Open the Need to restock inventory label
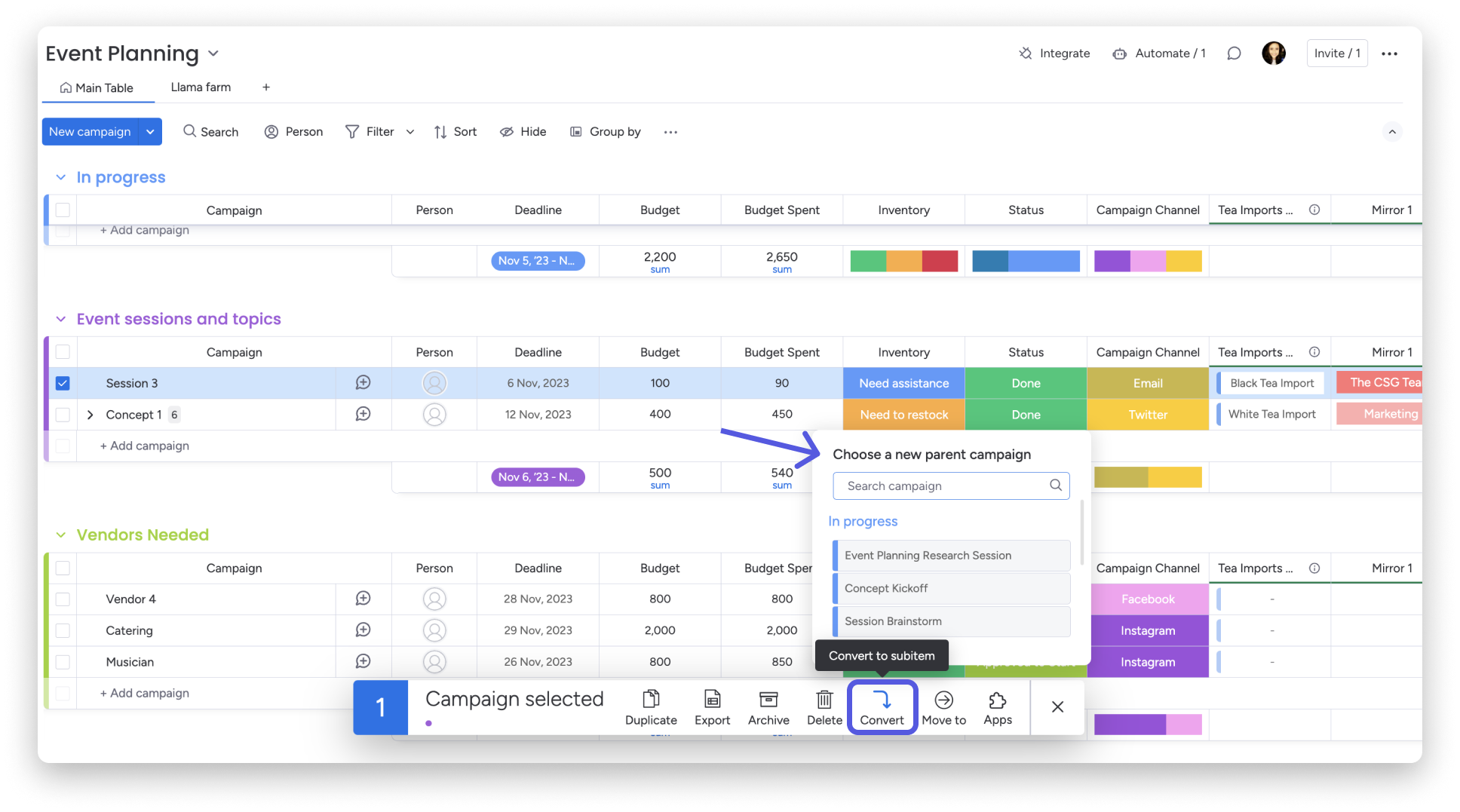 (x=903, y=415)
